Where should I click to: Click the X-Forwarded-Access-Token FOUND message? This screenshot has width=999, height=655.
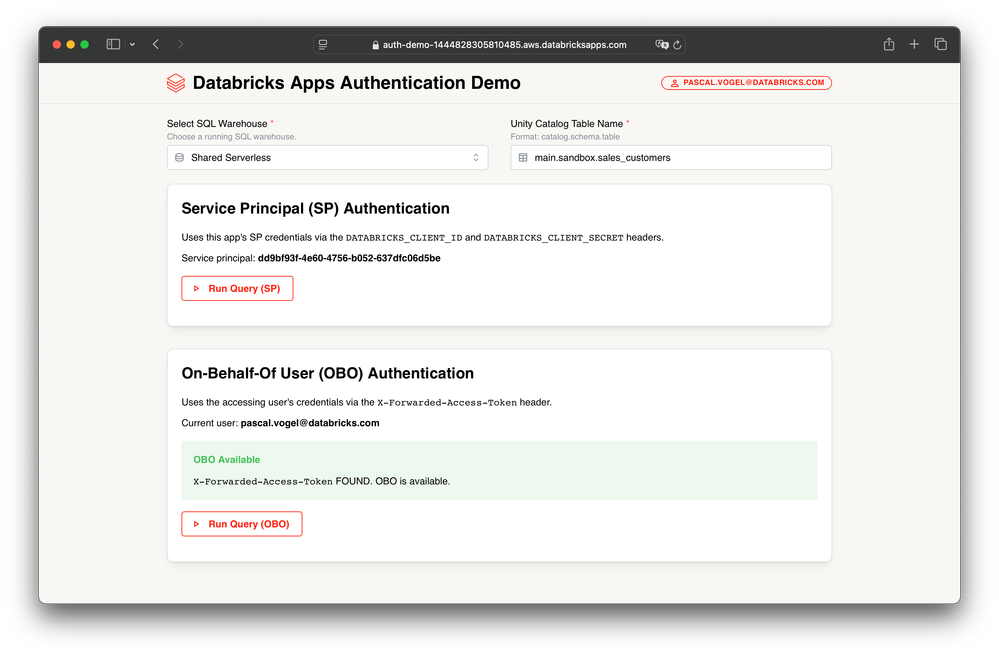[x=322, y=481]
